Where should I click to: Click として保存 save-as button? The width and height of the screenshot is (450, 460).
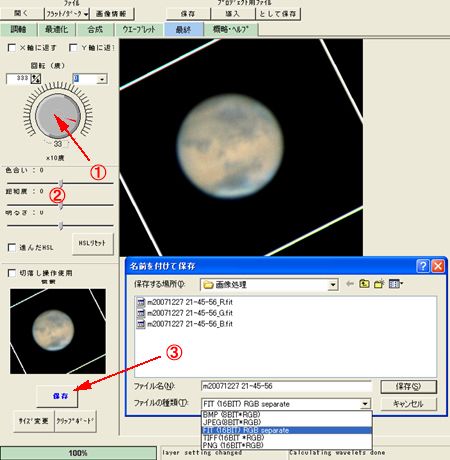click(278, 14)
